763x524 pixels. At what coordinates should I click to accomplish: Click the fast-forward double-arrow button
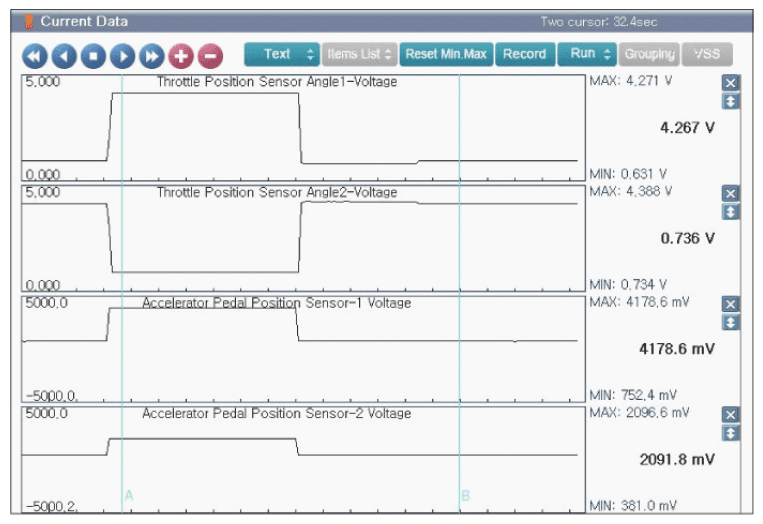pyautogui.click(x=152, y=56)
